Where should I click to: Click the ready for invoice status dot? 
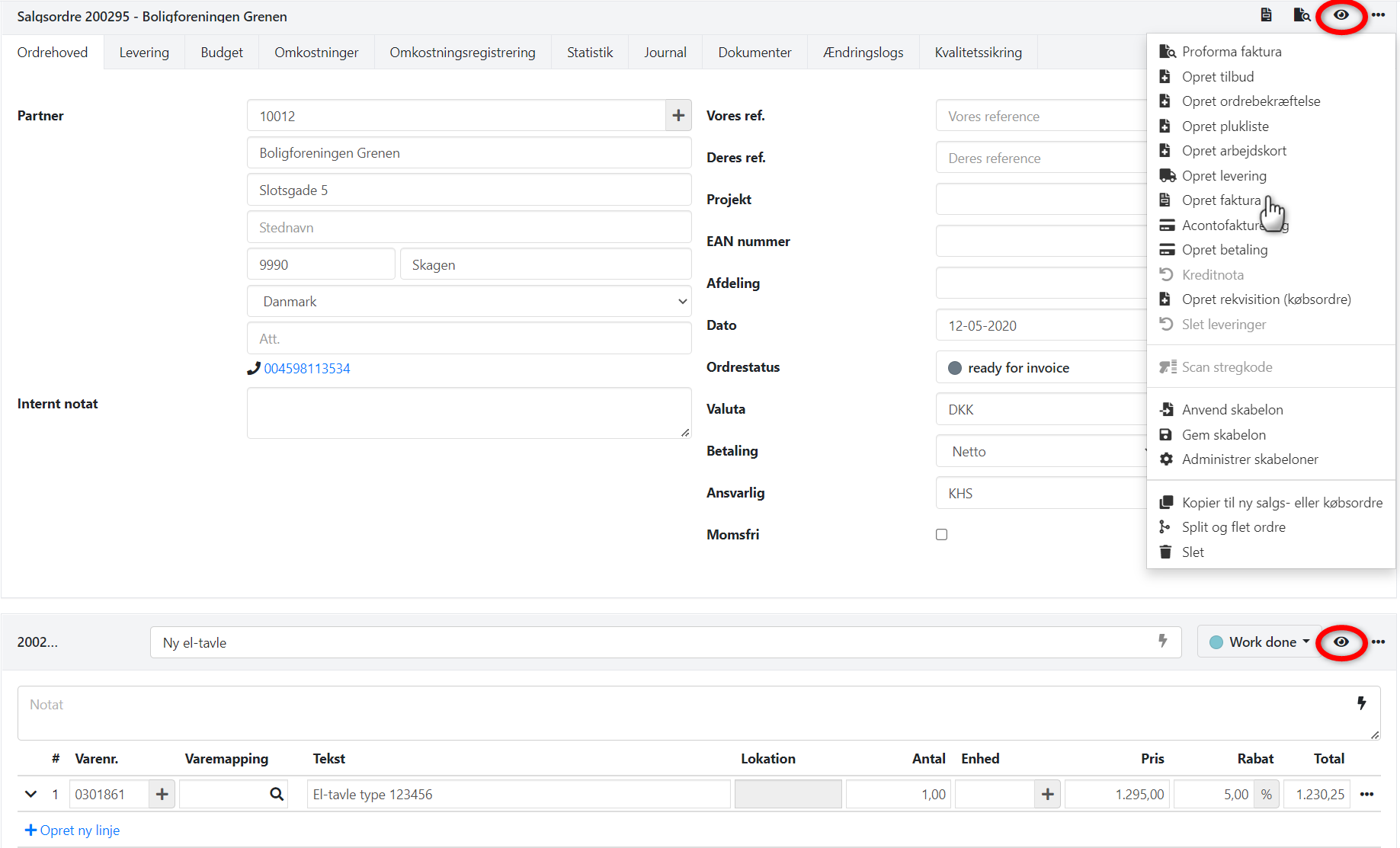pos(954,368)
